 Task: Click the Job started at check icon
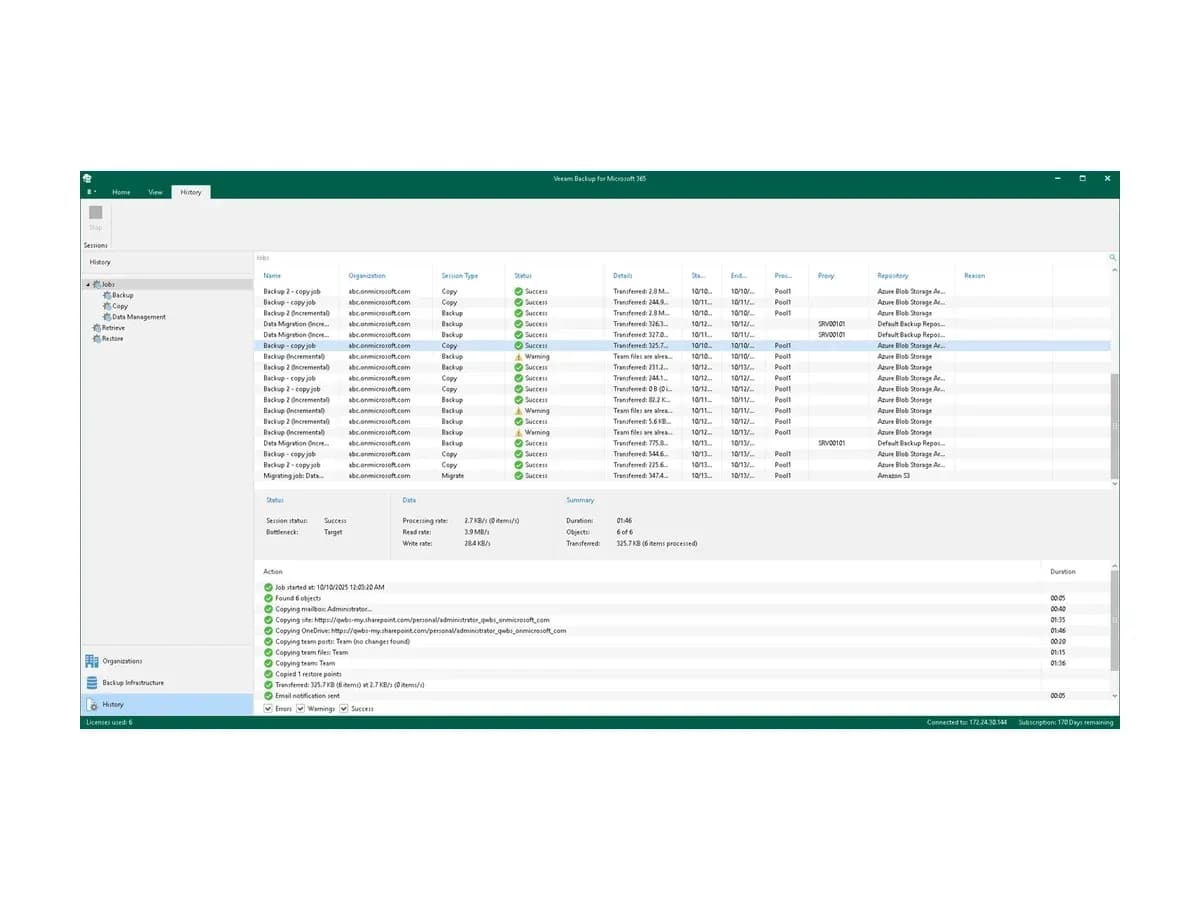click(x=268, y=587)
